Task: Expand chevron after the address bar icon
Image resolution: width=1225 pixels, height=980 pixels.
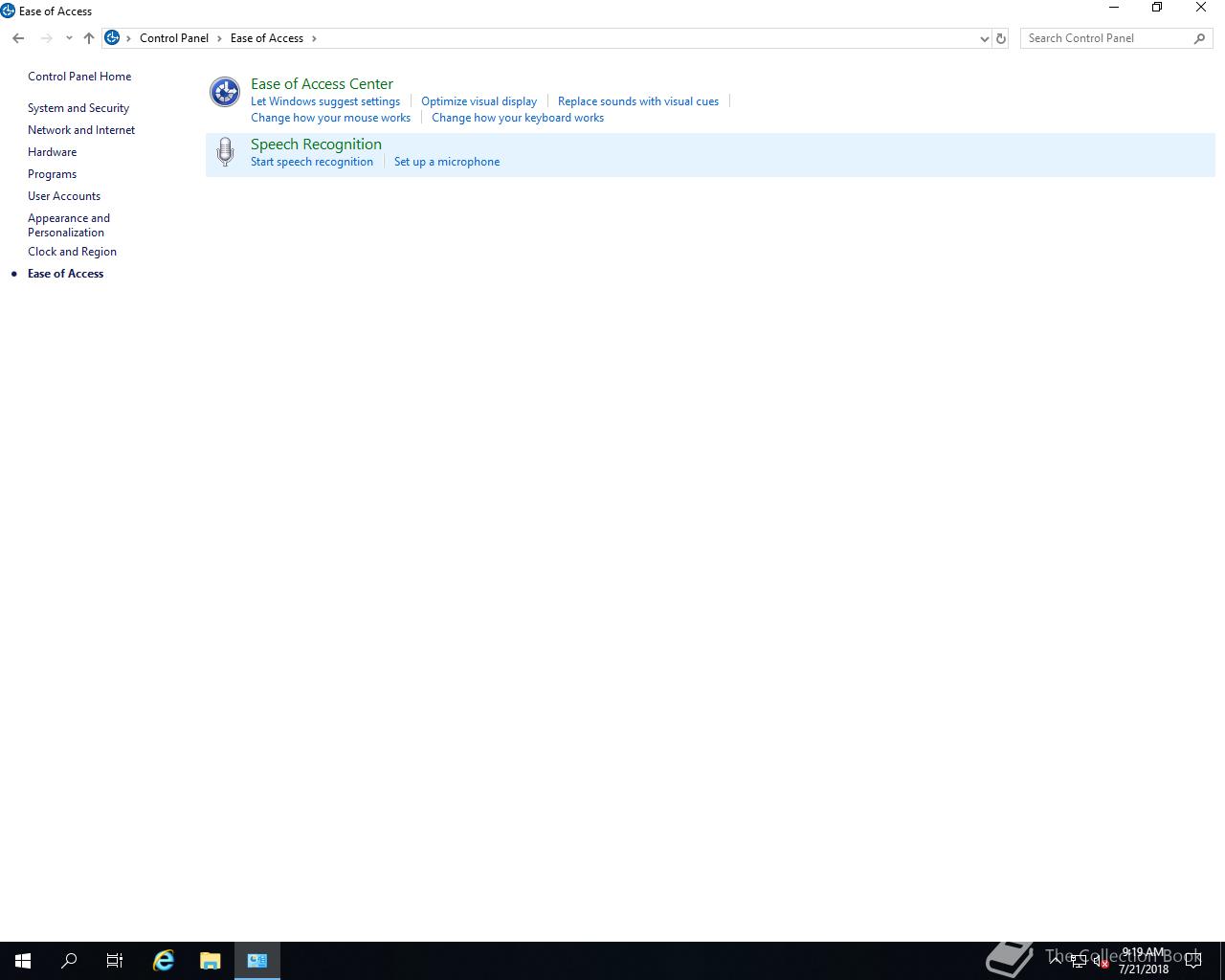Action: 129,38
